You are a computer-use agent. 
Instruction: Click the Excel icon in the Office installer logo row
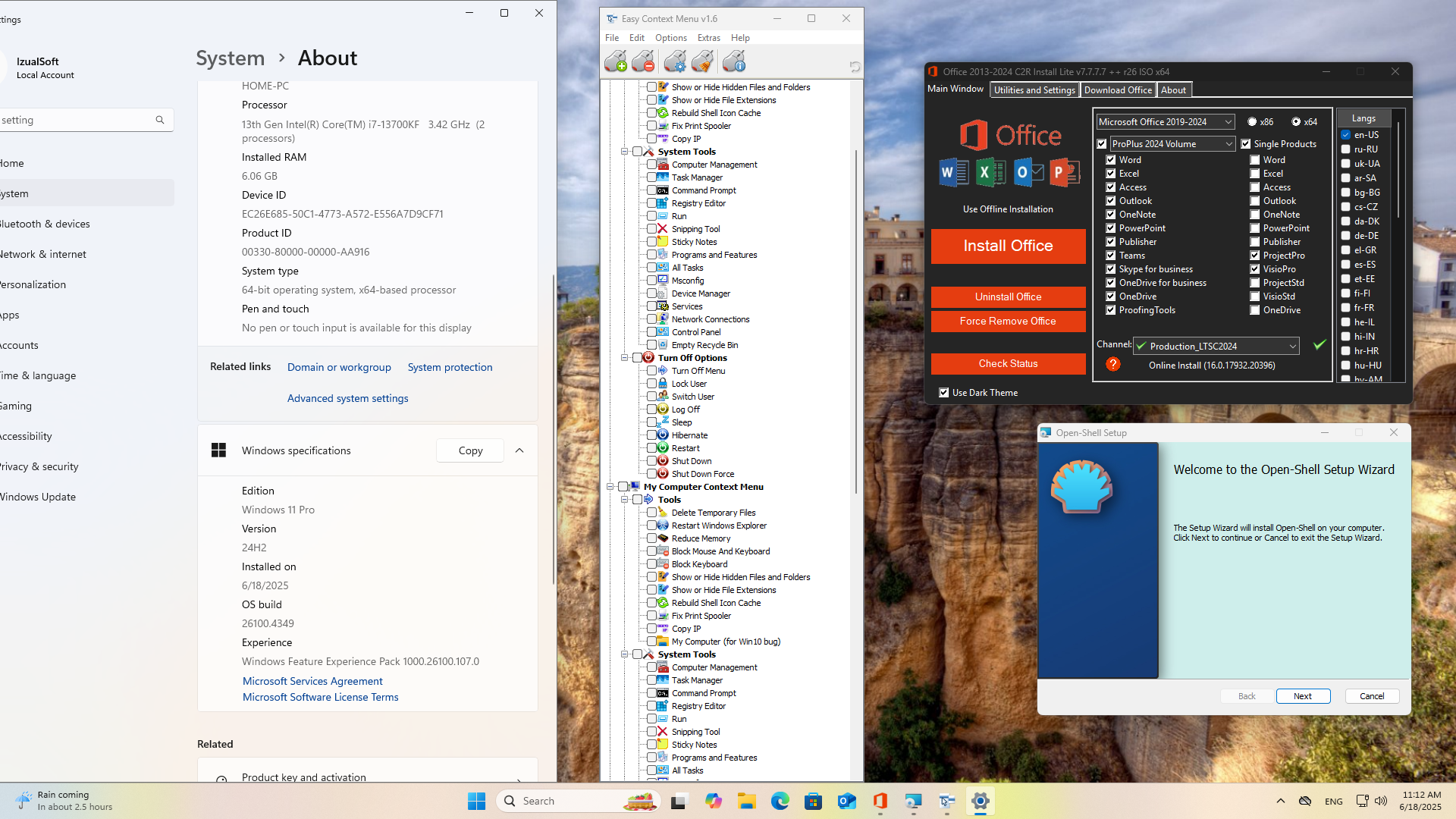990,172
